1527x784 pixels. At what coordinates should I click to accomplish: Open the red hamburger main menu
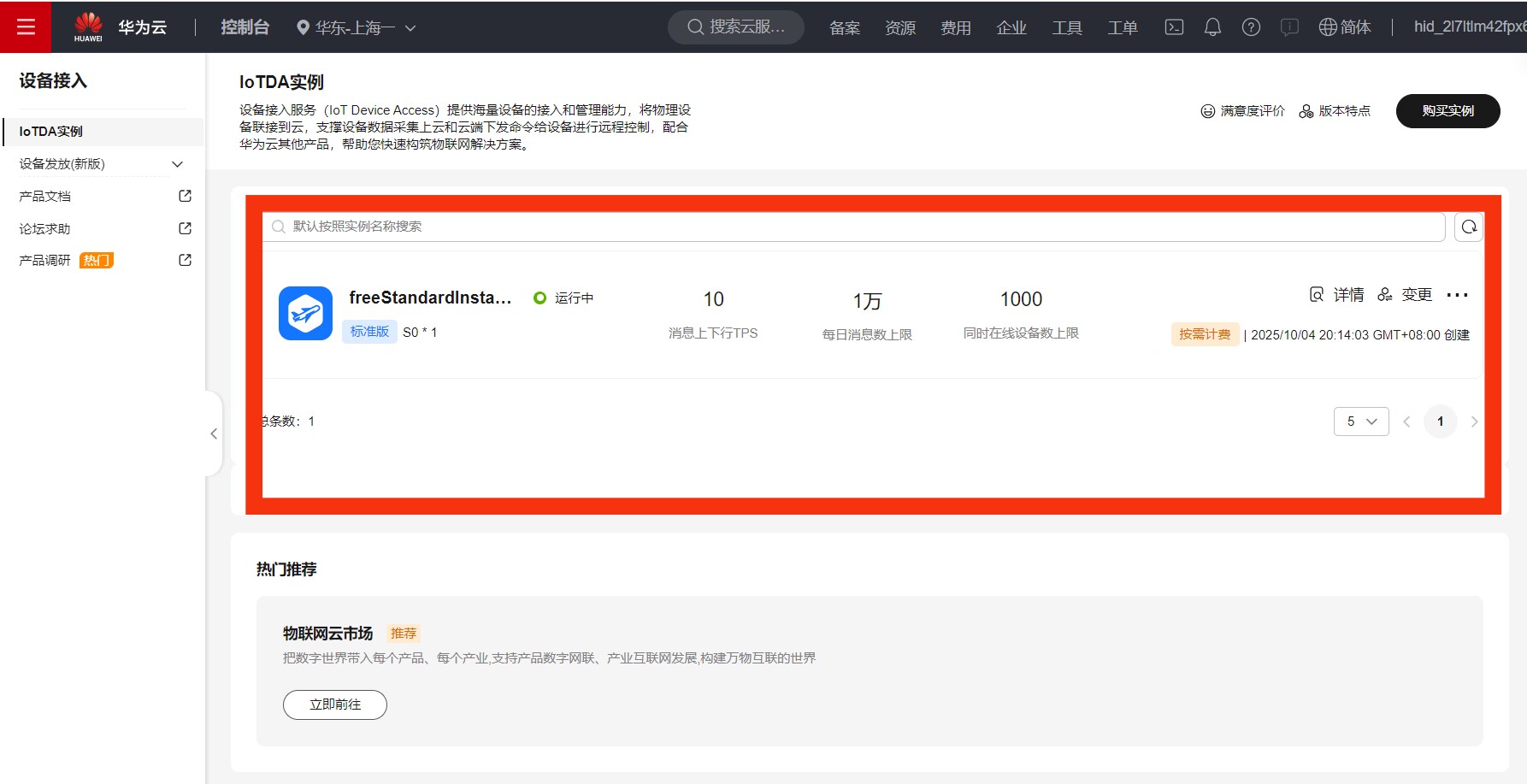point(26,27)
